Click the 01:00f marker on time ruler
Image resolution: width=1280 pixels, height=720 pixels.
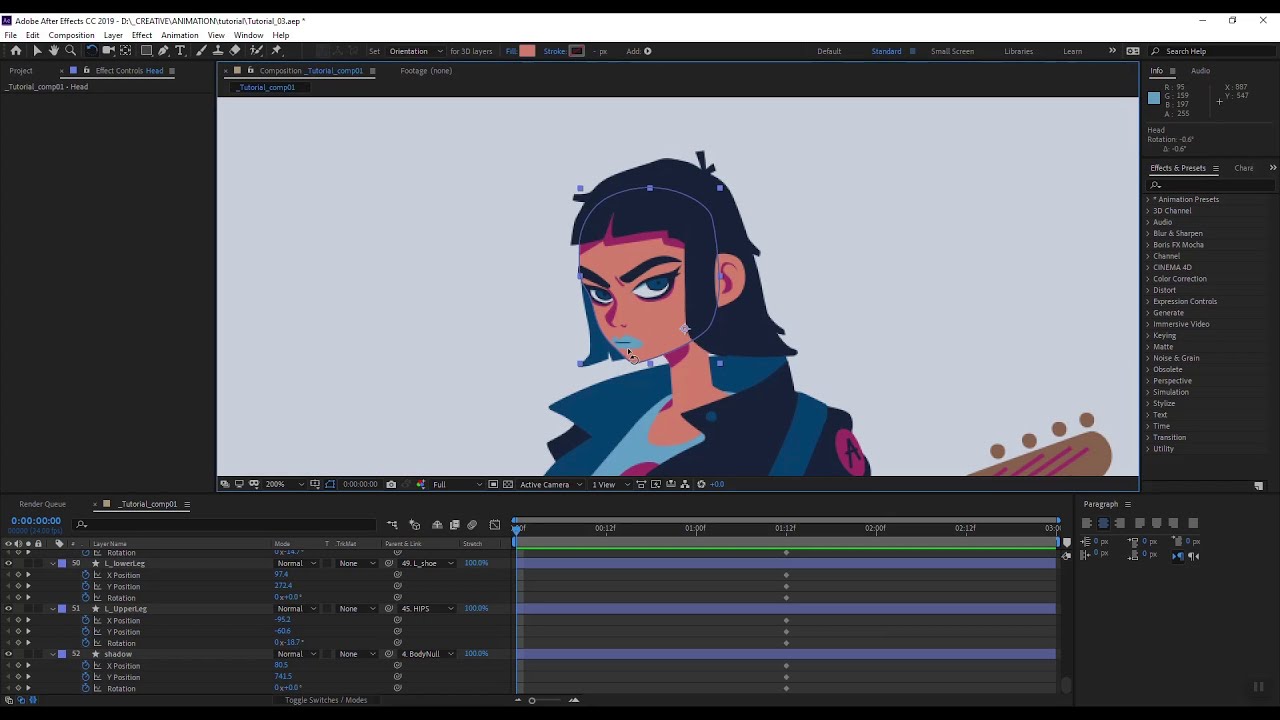pos(695,527)
